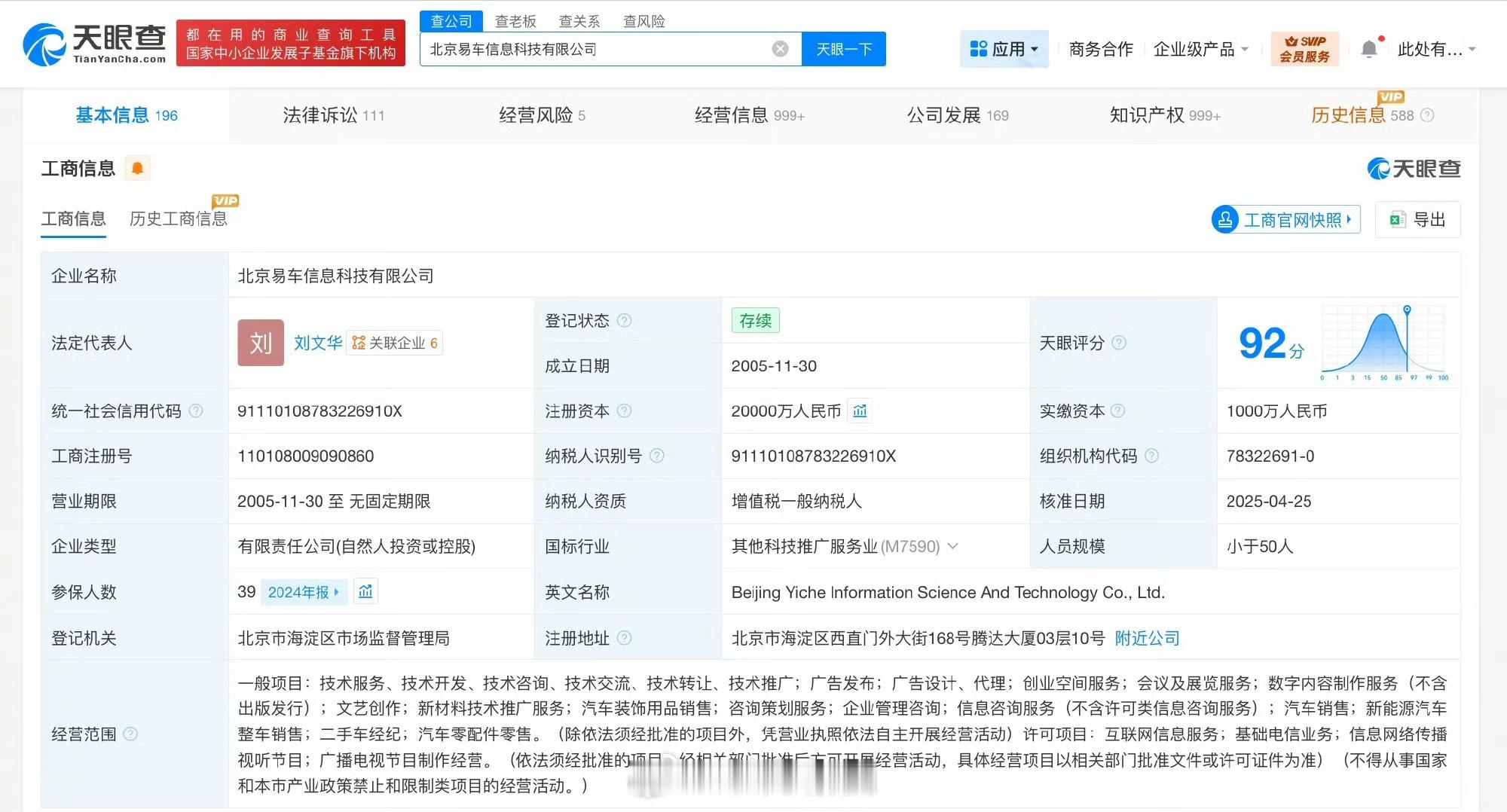Open the 历史工商信息 tab
Viewport: 1507px width, 812px height.
click(x=180, y=218)
